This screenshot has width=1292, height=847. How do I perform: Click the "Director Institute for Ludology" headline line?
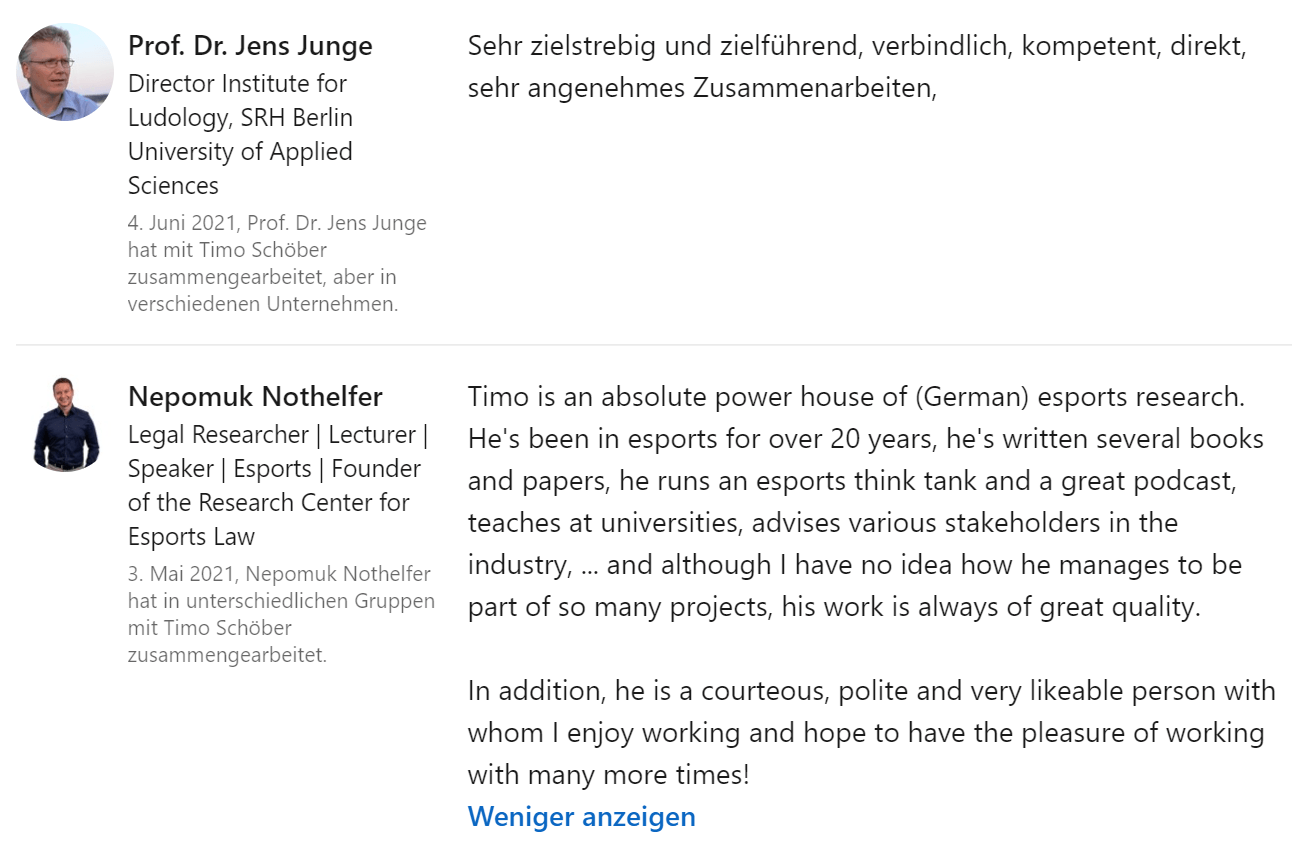click(x=237, y=84)
